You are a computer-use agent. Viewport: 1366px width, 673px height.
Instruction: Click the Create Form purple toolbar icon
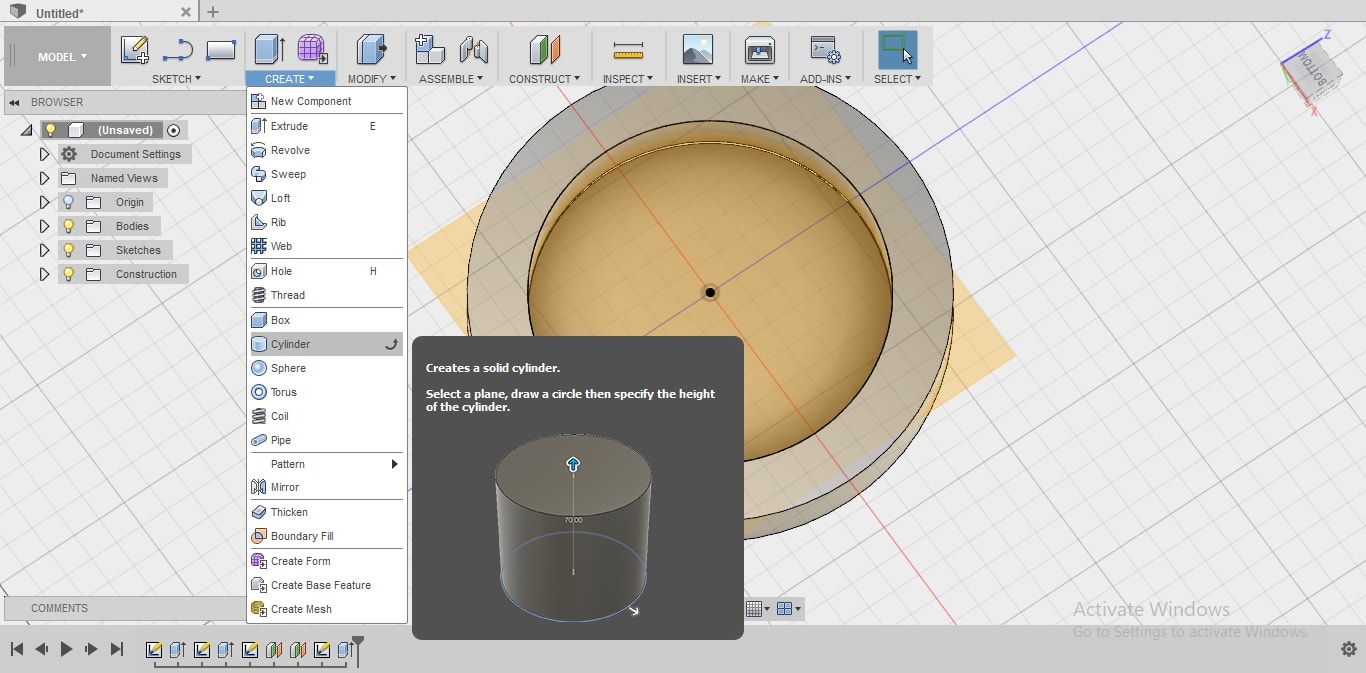click(312, 49)
